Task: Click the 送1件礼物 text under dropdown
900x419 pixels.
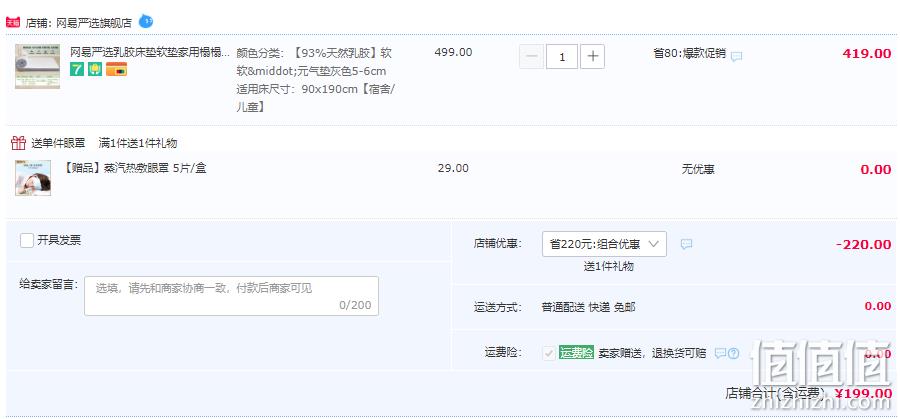Action: click(x=608, y=266)
